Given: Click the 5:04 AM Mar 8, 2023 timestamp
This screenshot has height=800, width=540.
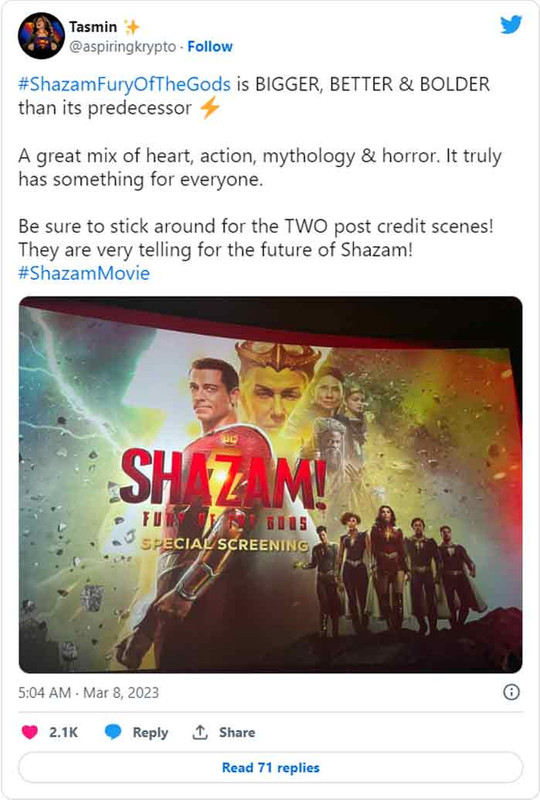Looking at the screenshot, I should [x=88, y=692].
